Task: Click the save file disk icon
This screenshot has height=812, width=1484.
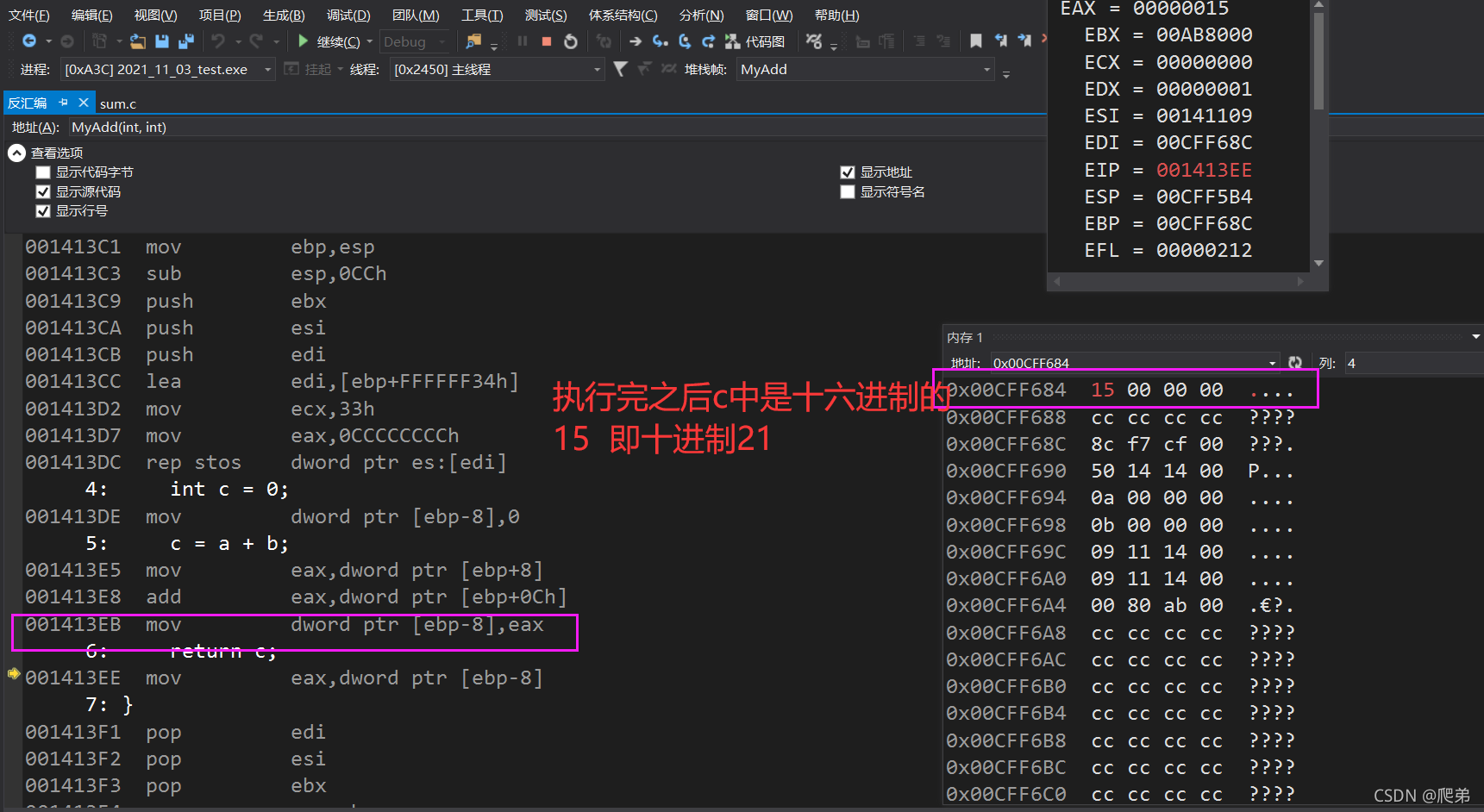Action: (161, 41)
